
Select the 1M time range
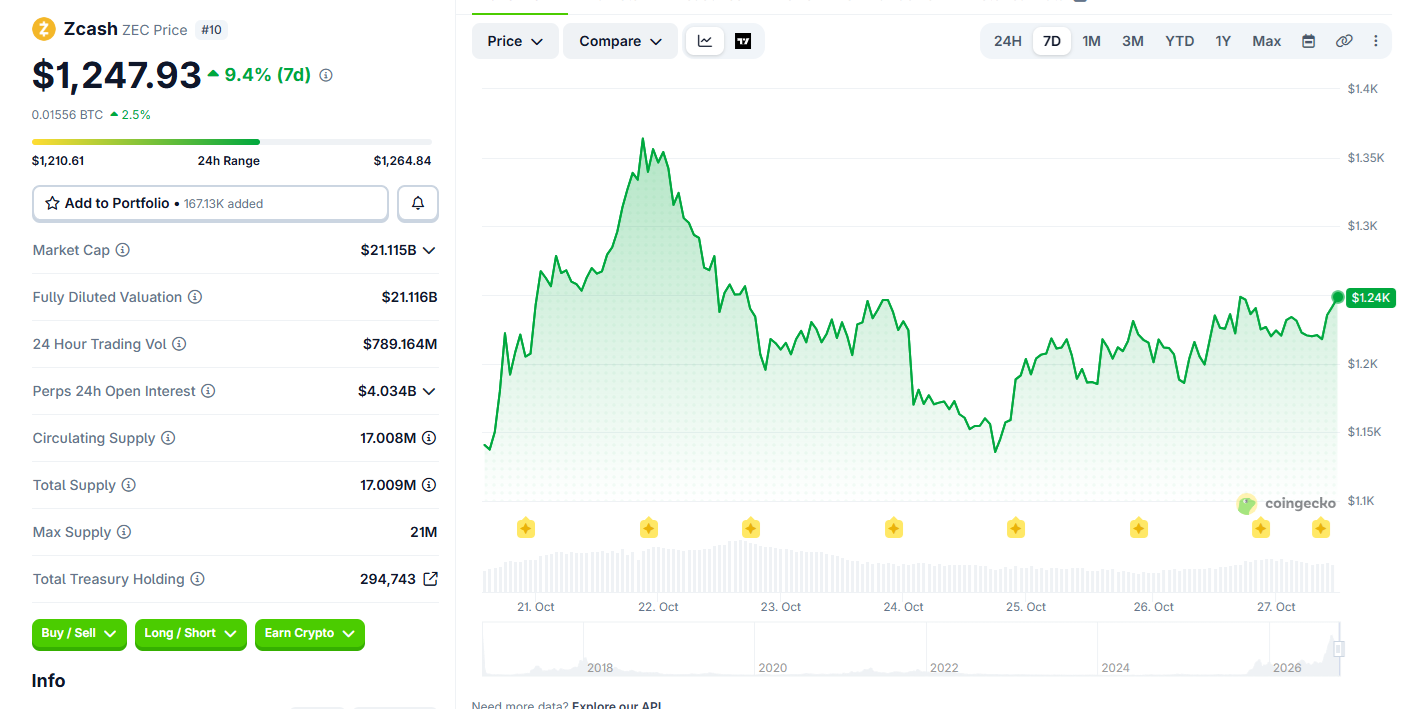[1091, 41]
